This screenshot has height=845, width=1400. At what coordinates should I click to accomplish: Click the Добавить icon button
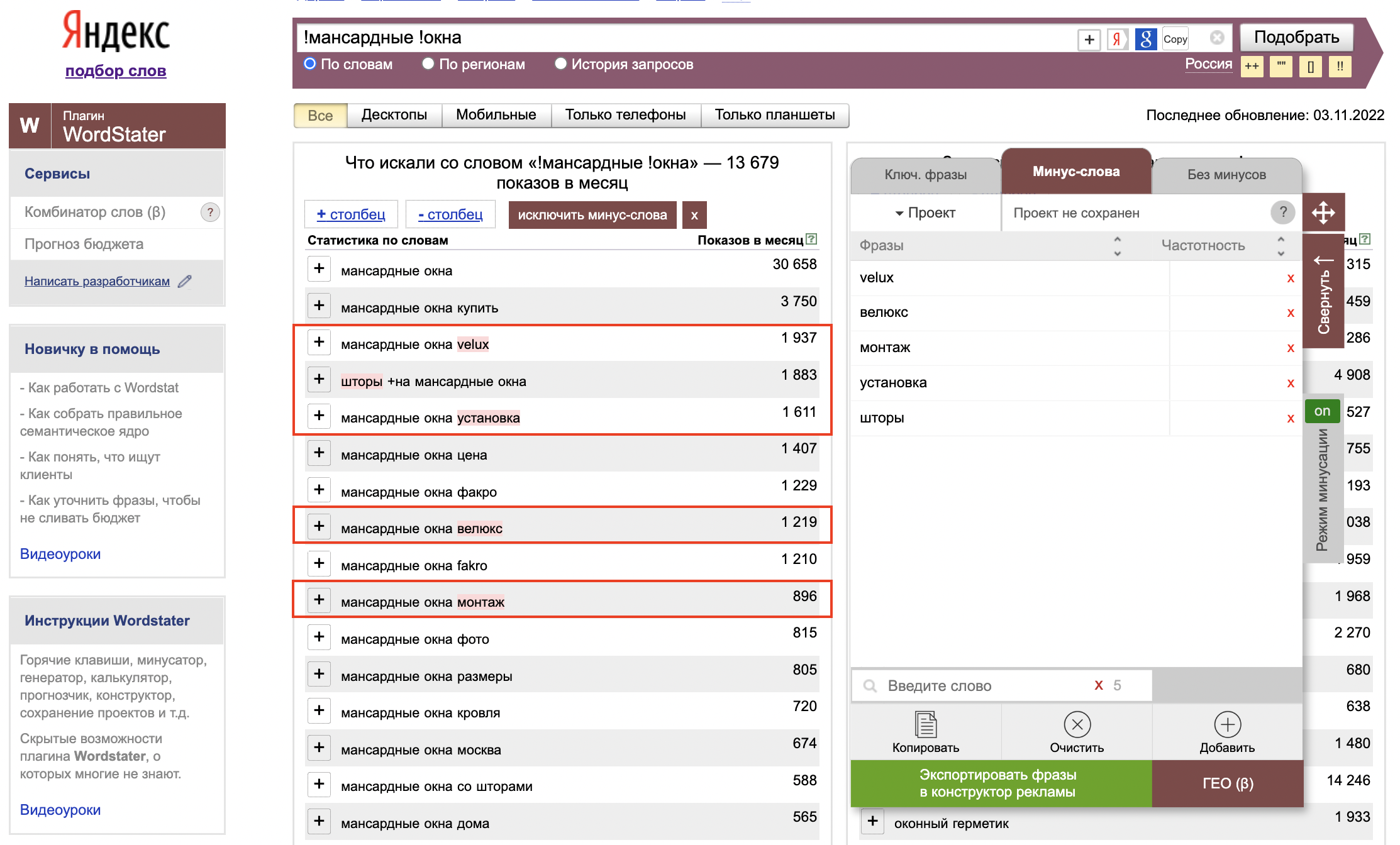click(1227, 732)
